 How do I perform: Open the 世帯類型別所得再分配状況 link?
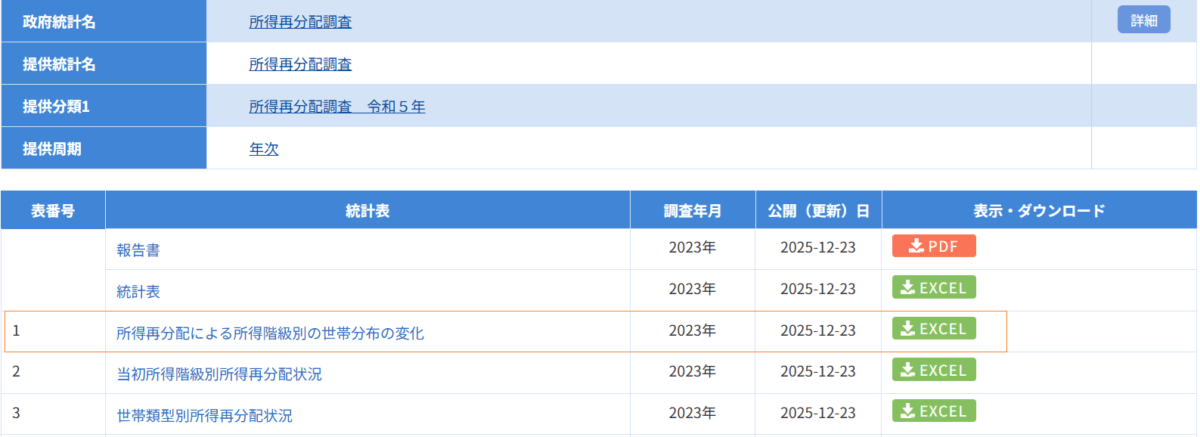coord(204,415)
